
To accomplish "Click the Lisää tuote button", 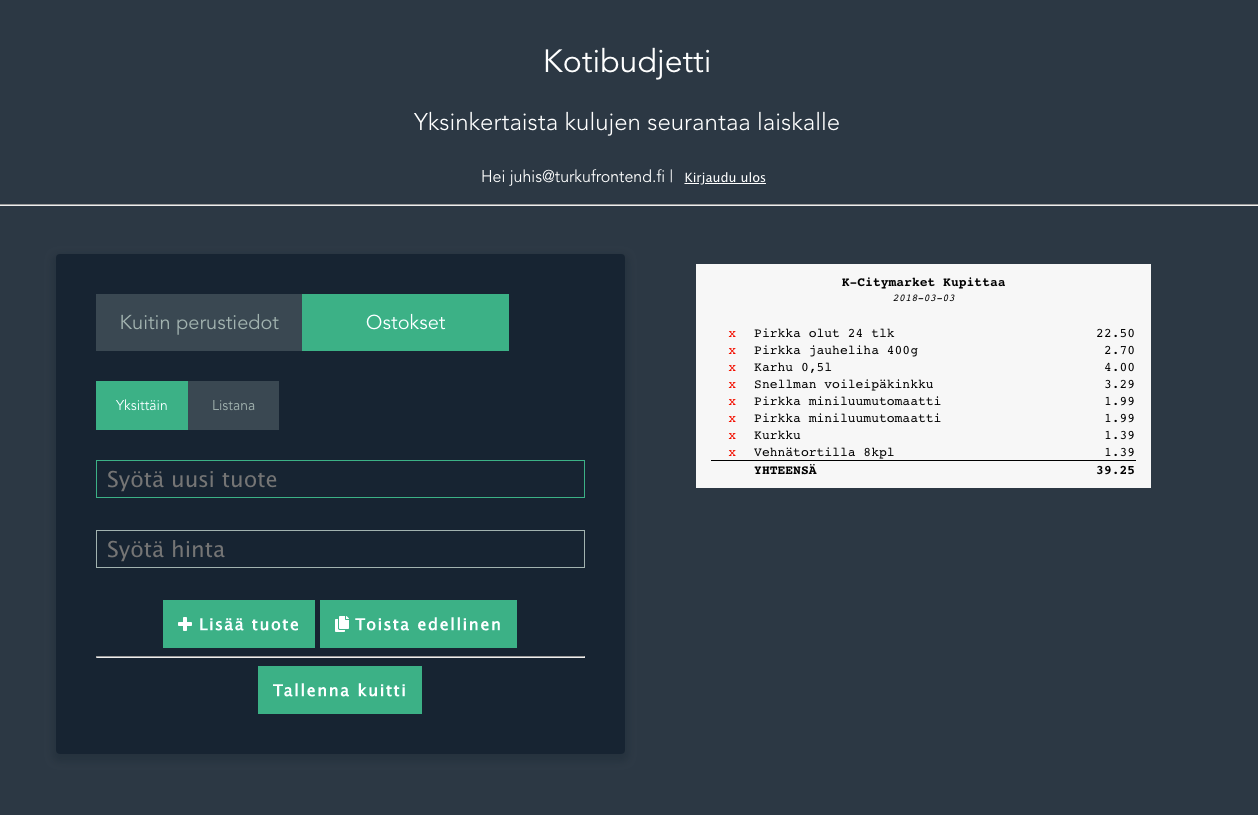I will [239, 623].
